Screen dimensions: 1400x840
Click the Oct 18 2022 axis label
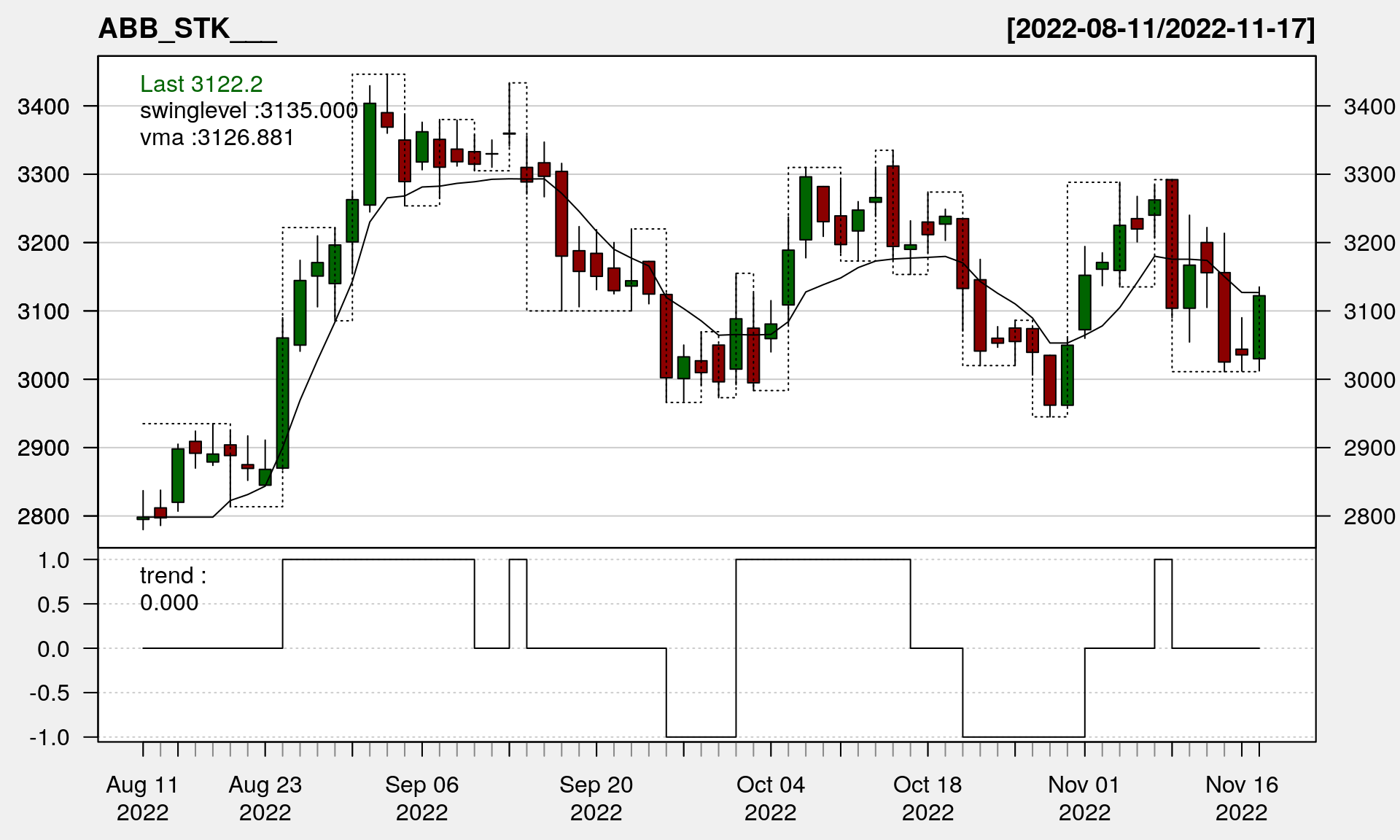click(x=927, y=798)
